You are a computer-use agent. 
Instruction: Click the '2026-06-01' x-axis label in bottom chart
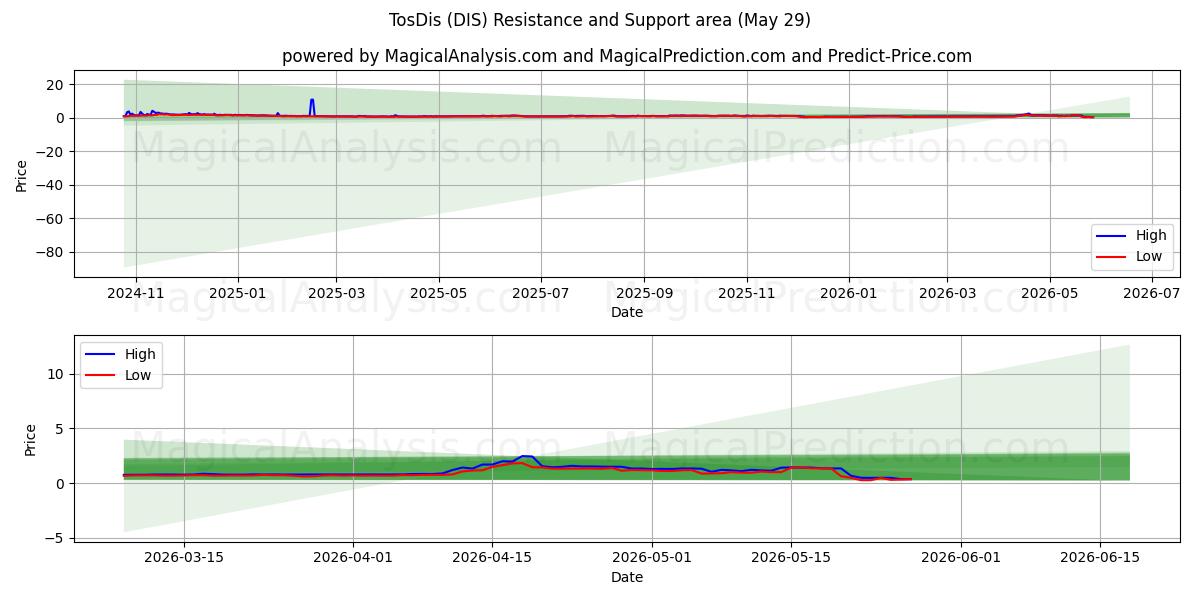click(961, 559)
